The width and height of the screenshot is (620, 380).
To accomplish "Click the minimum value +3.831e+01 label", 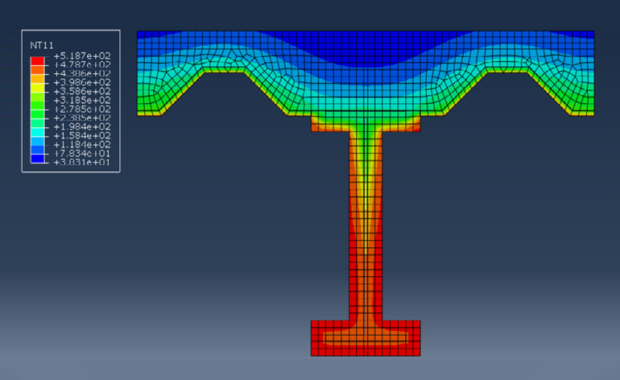I will (x=82, y=163).
